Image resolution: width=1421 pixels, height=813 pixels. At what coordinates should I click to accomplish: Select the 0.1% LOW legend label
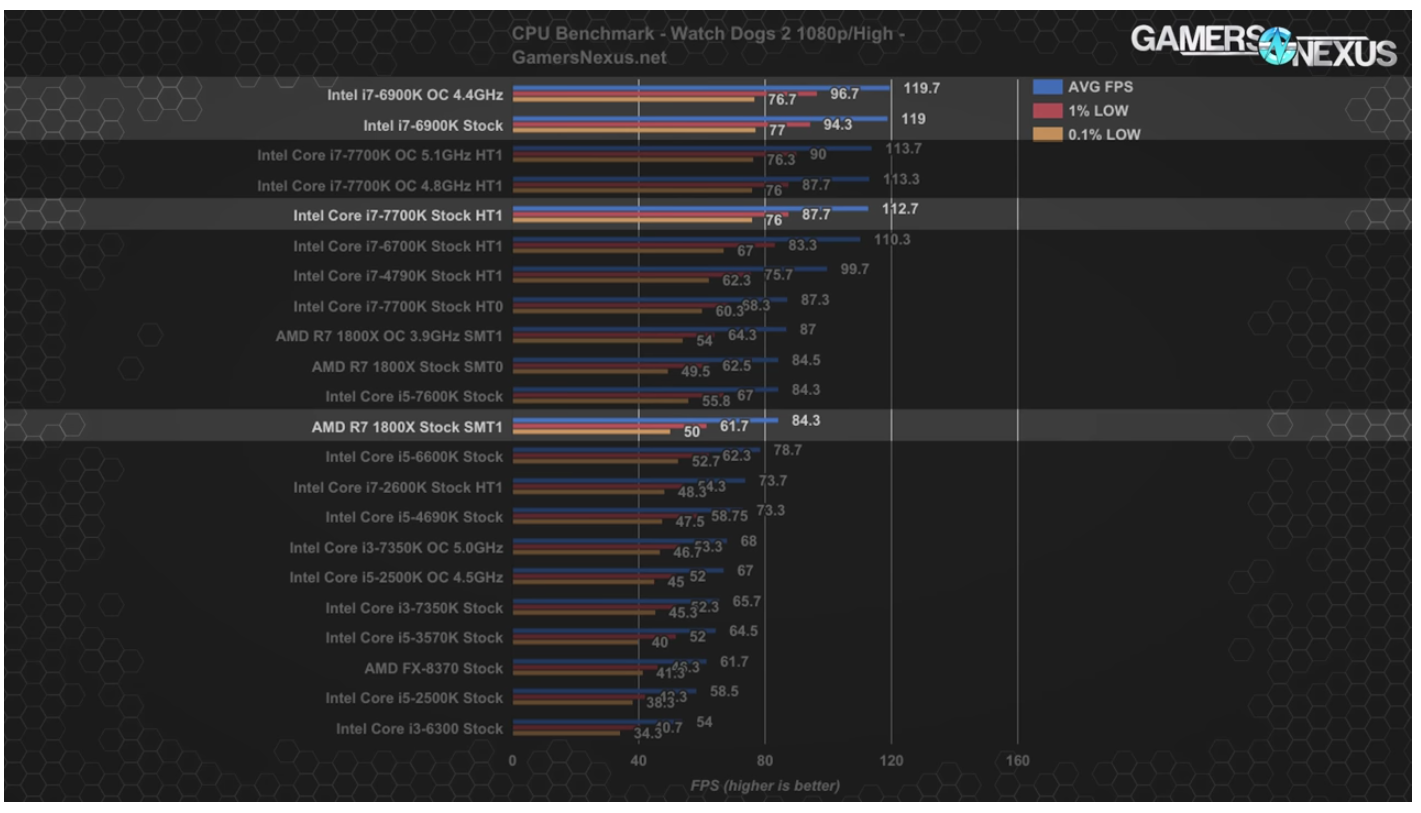click(x=1104, y=135)
